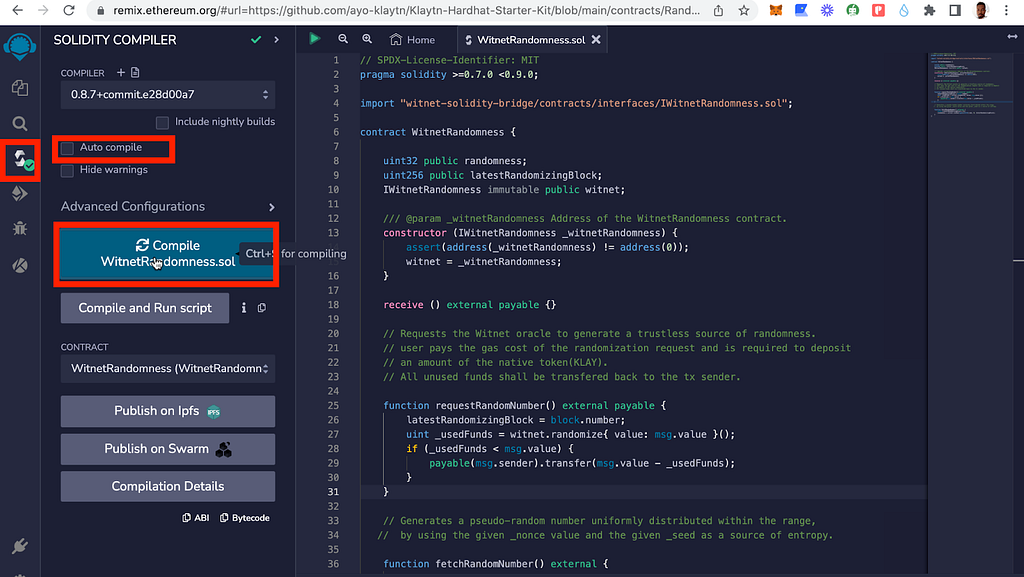This screenshot has height=577, width=1024.
Task: Open Deploy & run transactions sidebar icon
Action: [20, 193]
